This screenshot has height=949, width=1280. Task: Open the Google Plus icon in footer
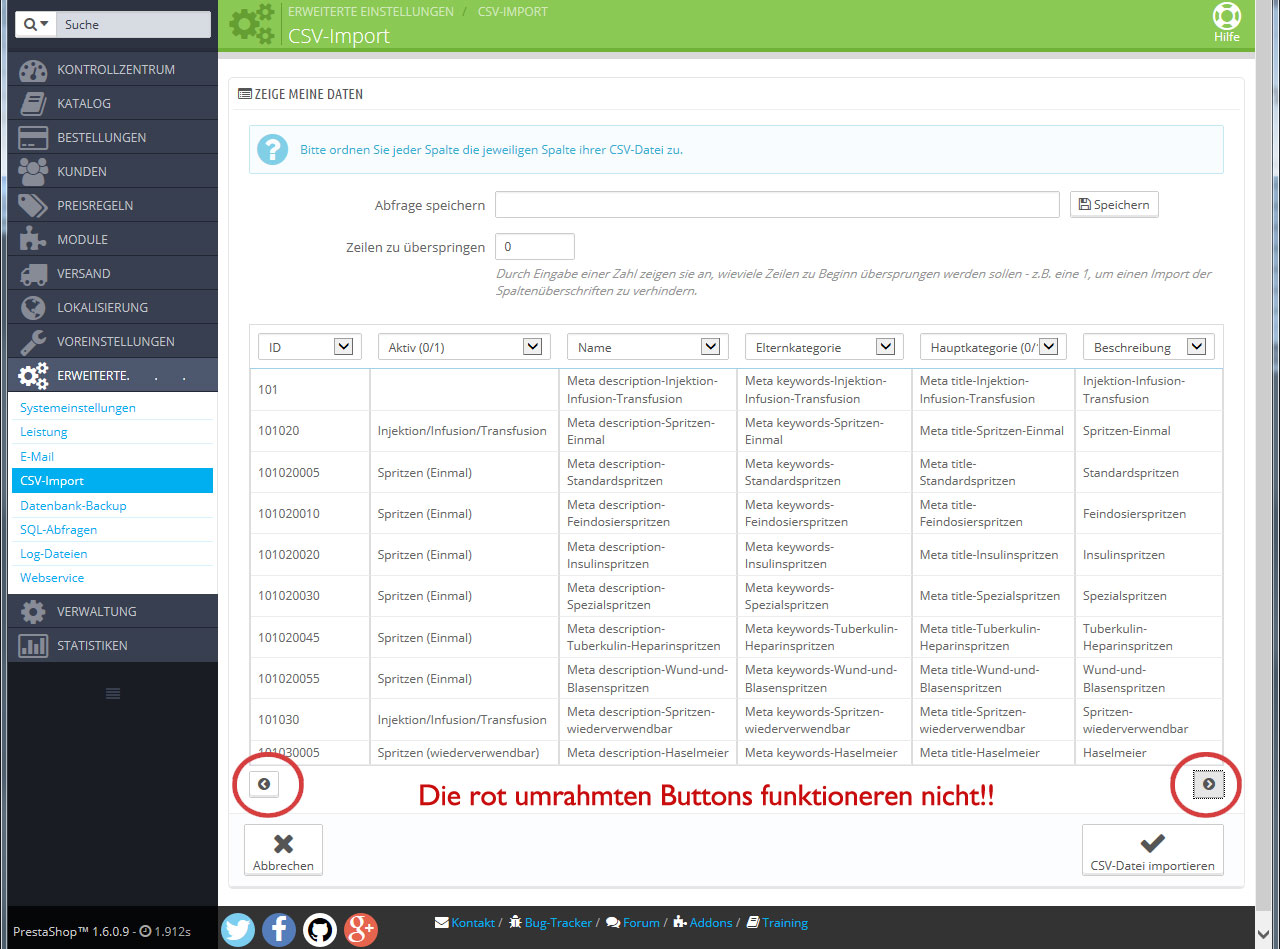(x=361, y=929)
